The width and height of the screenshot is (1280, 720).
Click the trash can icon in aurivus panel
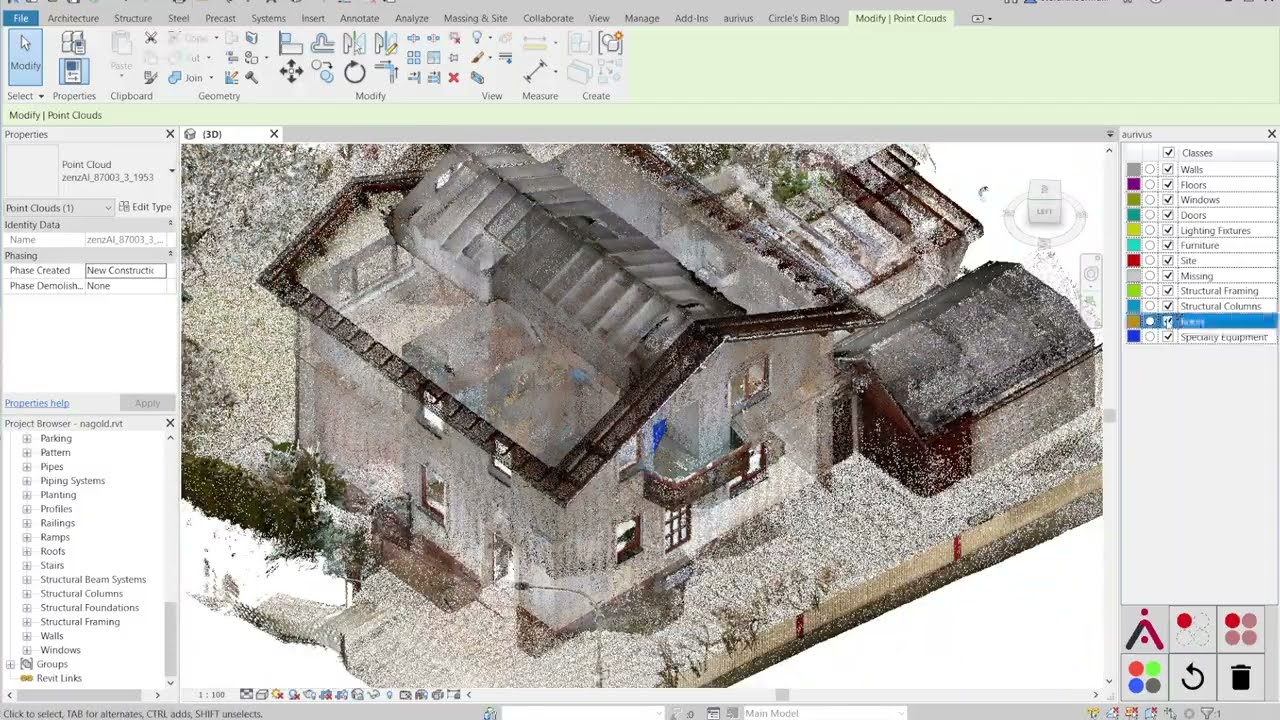point(1240,677)
